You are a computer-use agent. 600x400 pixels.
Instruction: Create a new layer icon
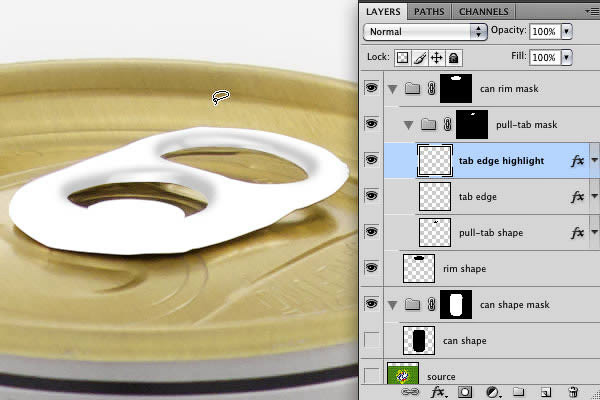546,392
